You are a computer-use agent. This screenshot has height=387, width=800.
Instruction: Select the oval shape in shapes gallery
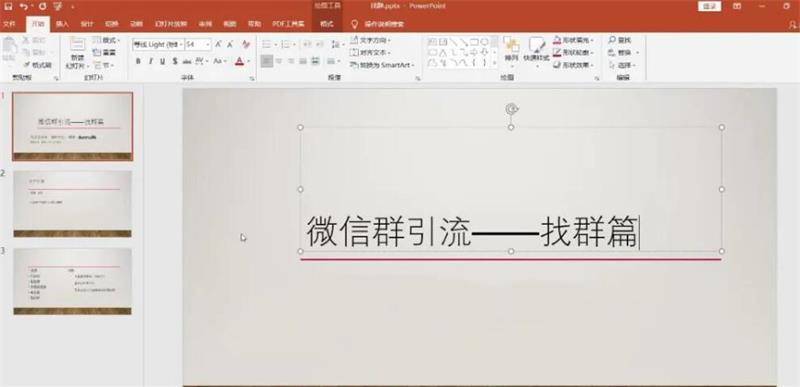click(484, 42)
